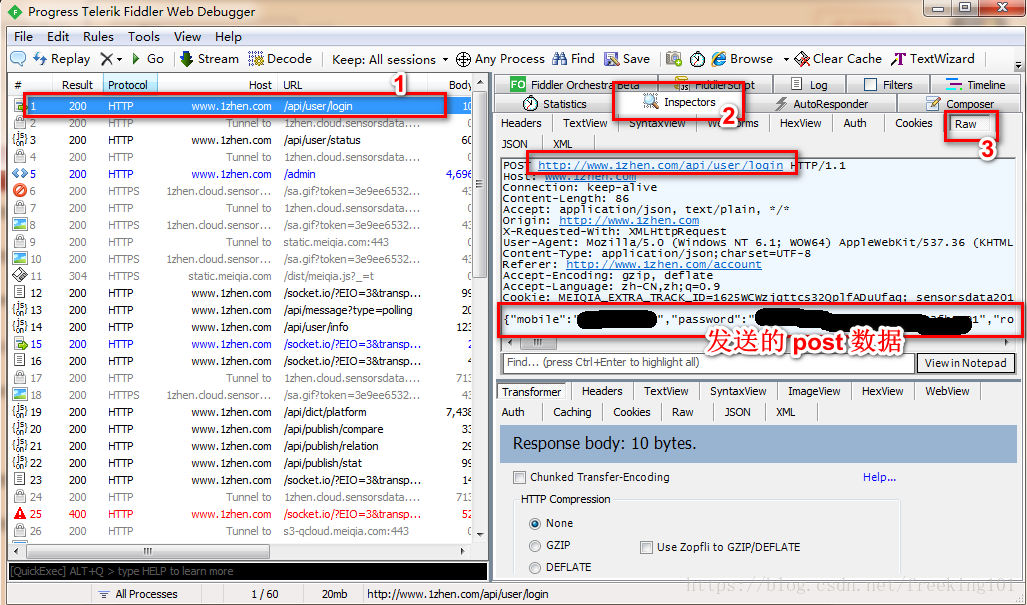This screenshot has width=1027, height=605.
Task: Click the QuickExec command box
Action: coord(248,571)
